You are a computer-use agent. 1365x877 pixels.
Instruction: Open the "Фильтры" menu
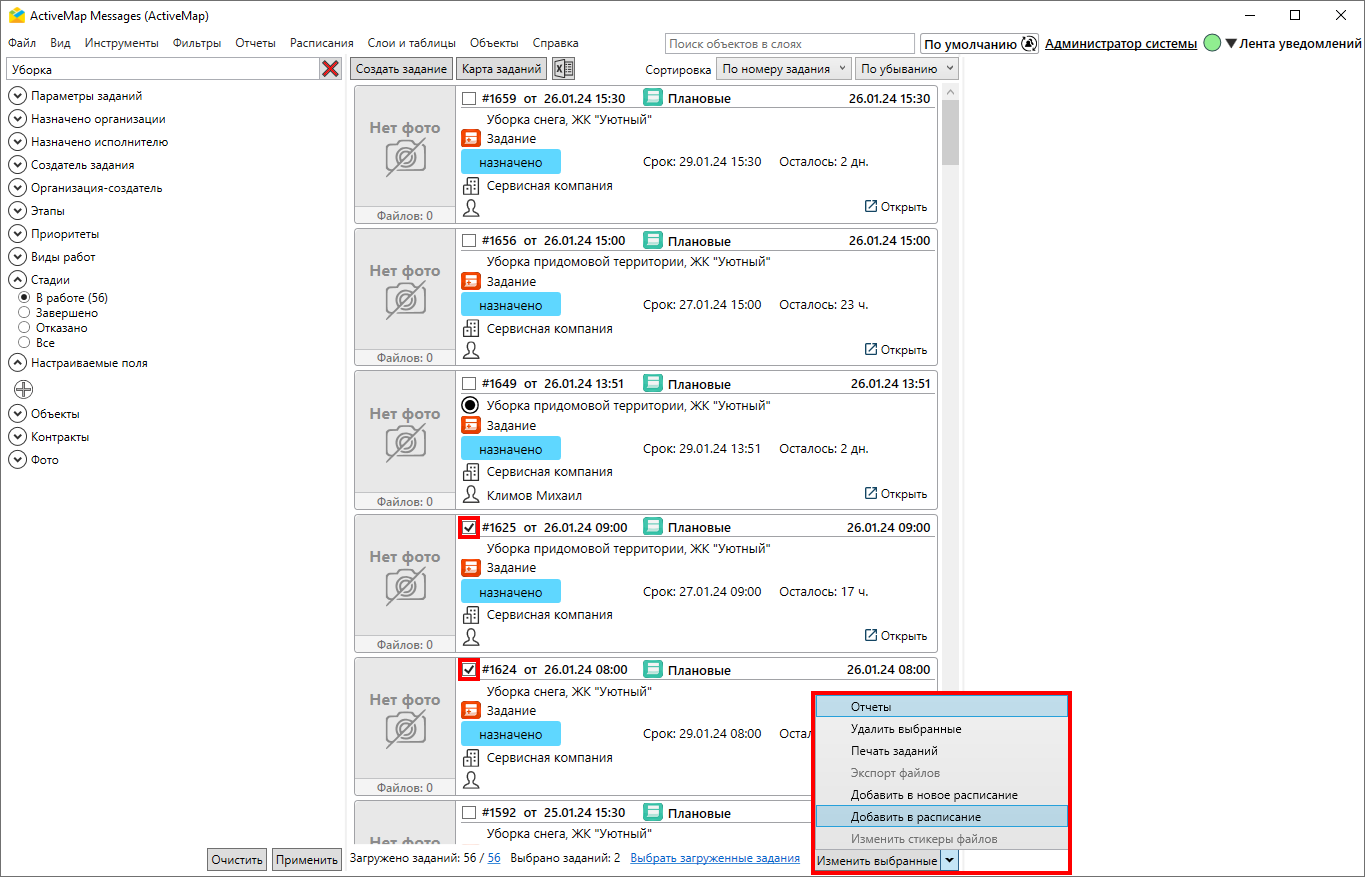(x=196, y=43)
